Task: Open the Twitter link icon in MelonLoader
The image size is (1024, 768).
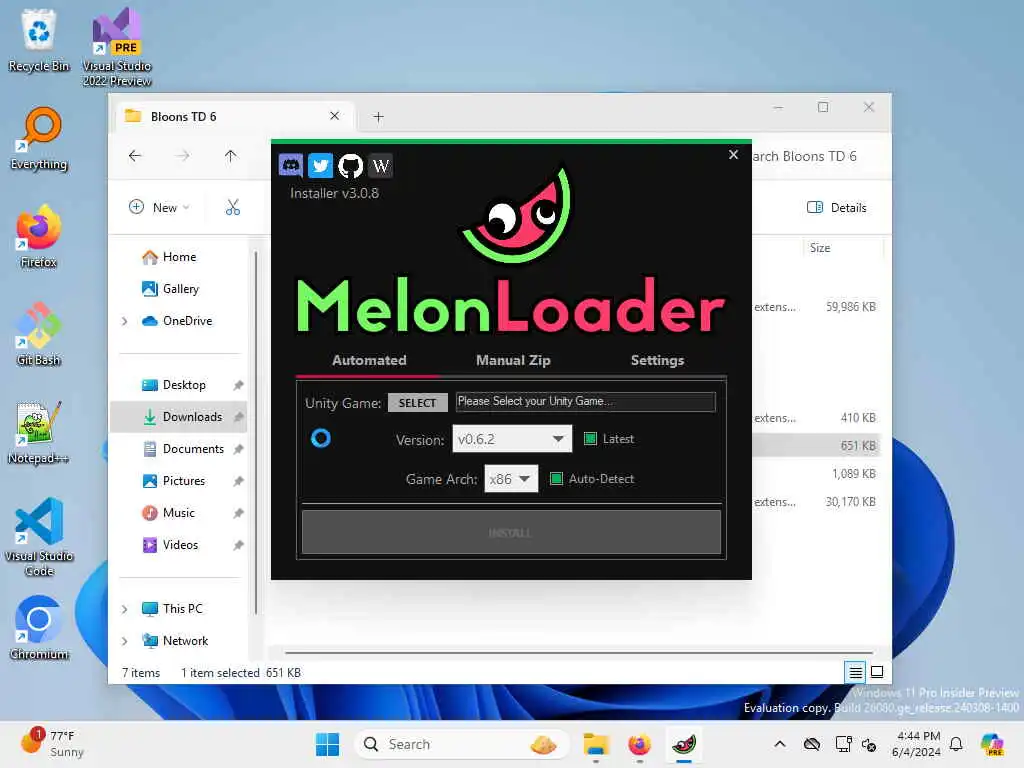Action: point(320,166)
